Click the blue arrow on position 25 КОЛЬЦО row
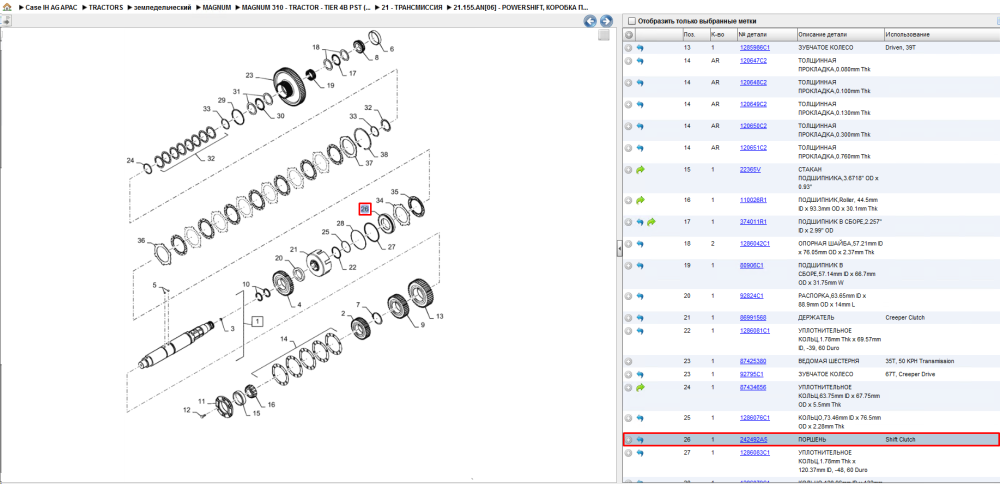This screenshot has height=484, width=1000. [x=640, y=418]
